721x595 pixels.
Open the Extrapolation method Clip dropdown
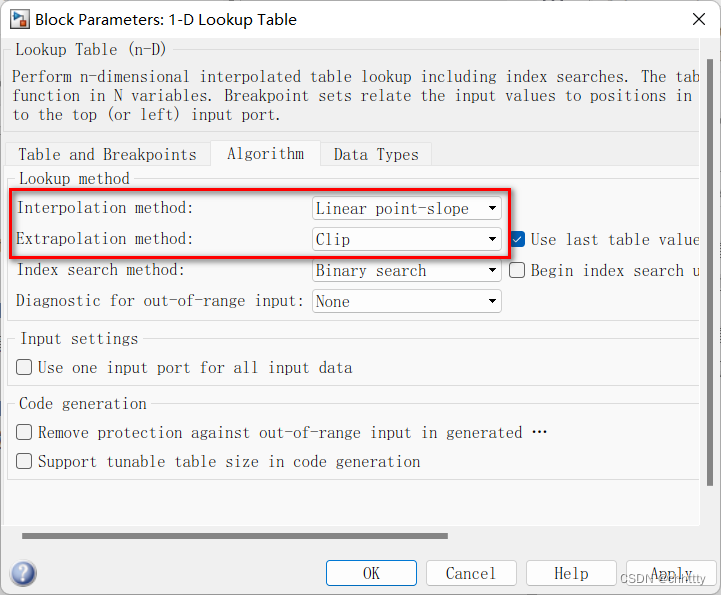[x=406, y=239]
